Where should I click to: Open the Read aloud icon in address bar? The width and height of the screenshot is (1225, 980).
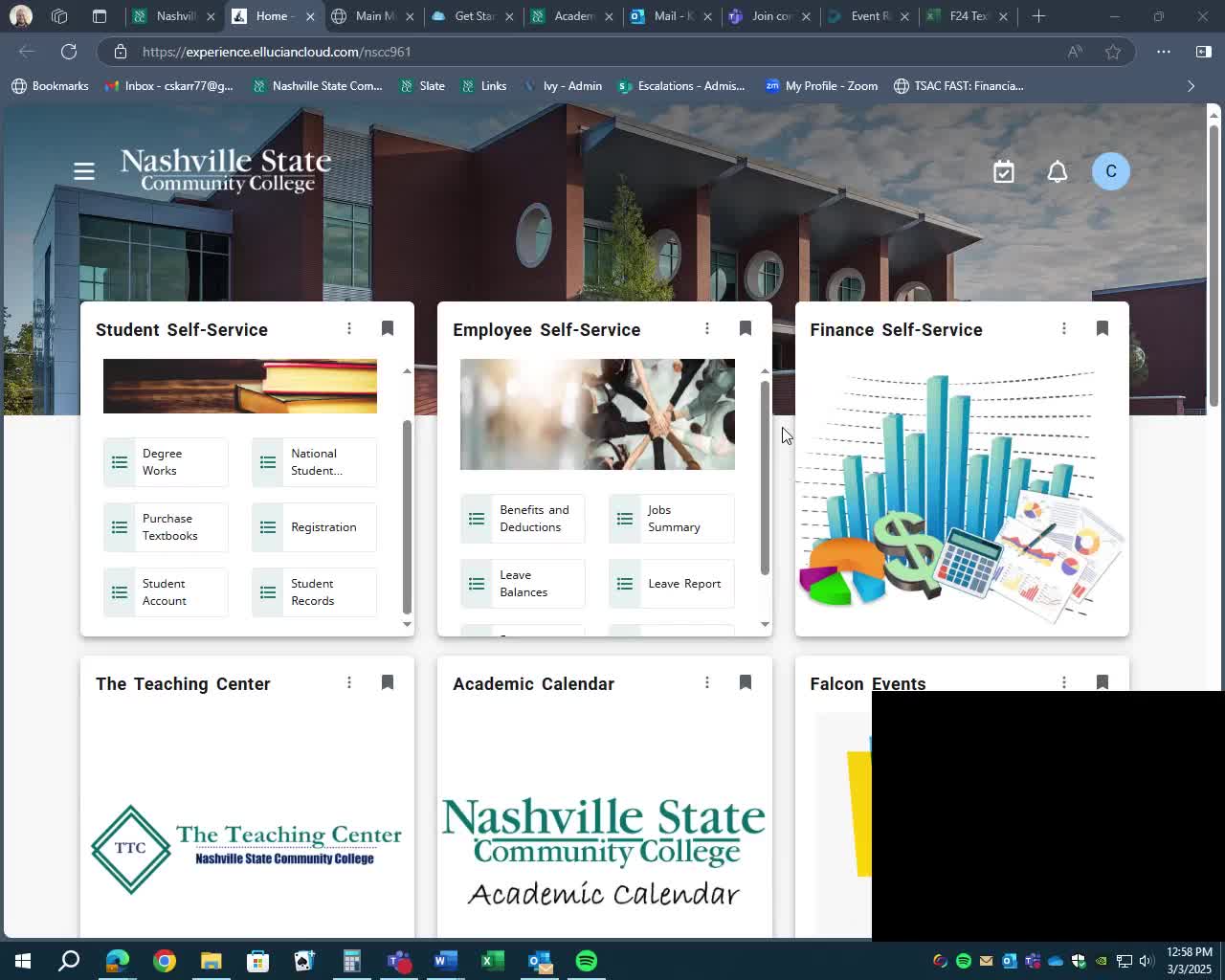pos(1075,52)
